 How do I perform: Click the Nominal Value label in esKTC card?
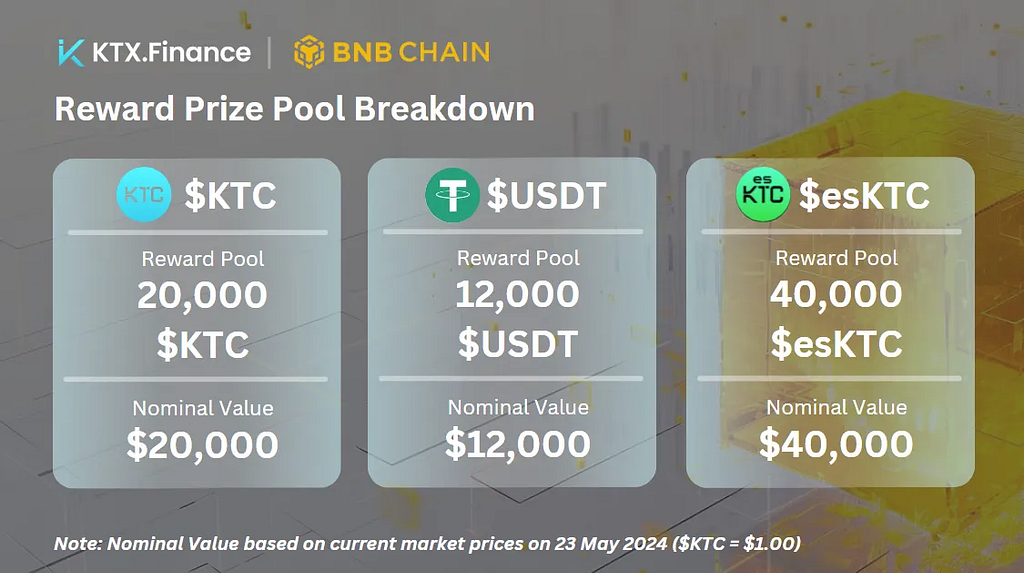tap(837, 408)
